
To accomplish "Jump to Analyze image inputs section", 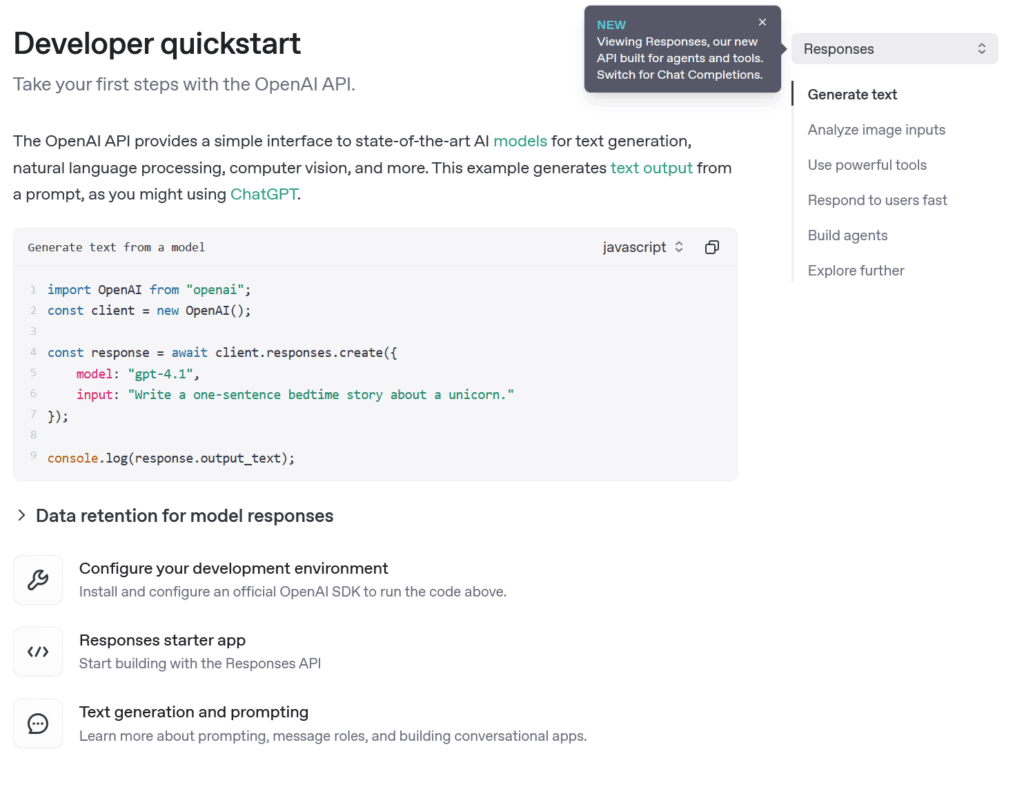I will 876,130.
